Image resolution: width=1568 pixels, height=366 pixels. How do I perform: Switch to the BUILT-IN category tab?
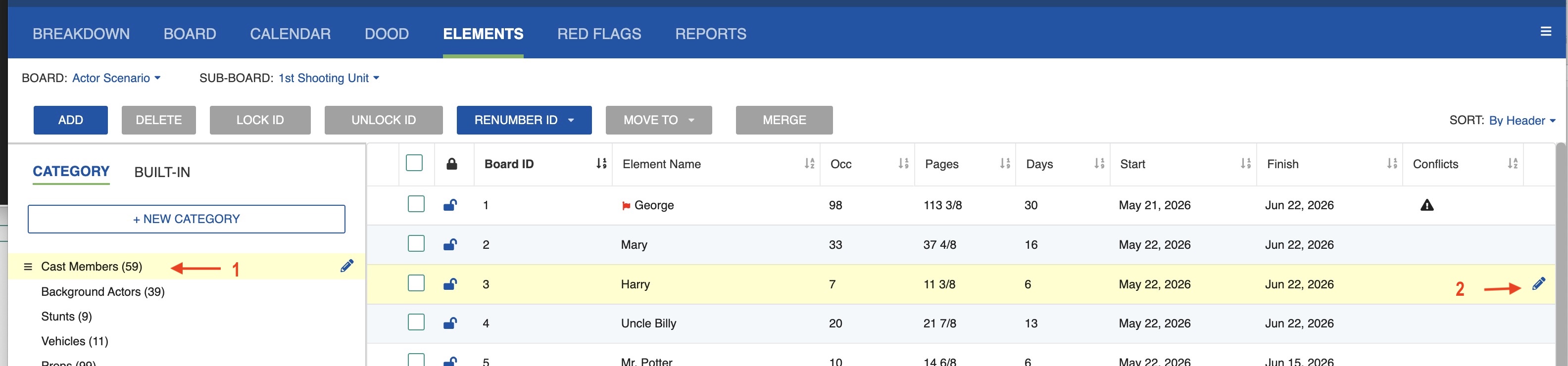[162, 172]
